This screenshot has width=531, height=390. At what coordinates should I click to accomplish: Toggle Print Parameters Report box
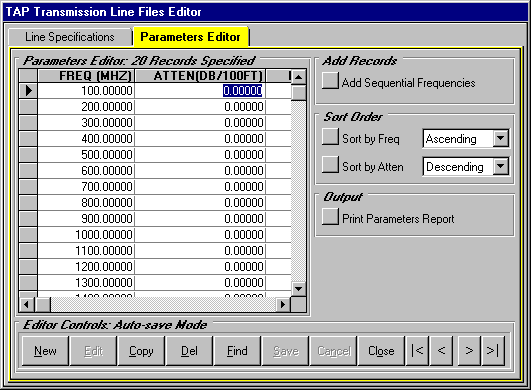330,216
